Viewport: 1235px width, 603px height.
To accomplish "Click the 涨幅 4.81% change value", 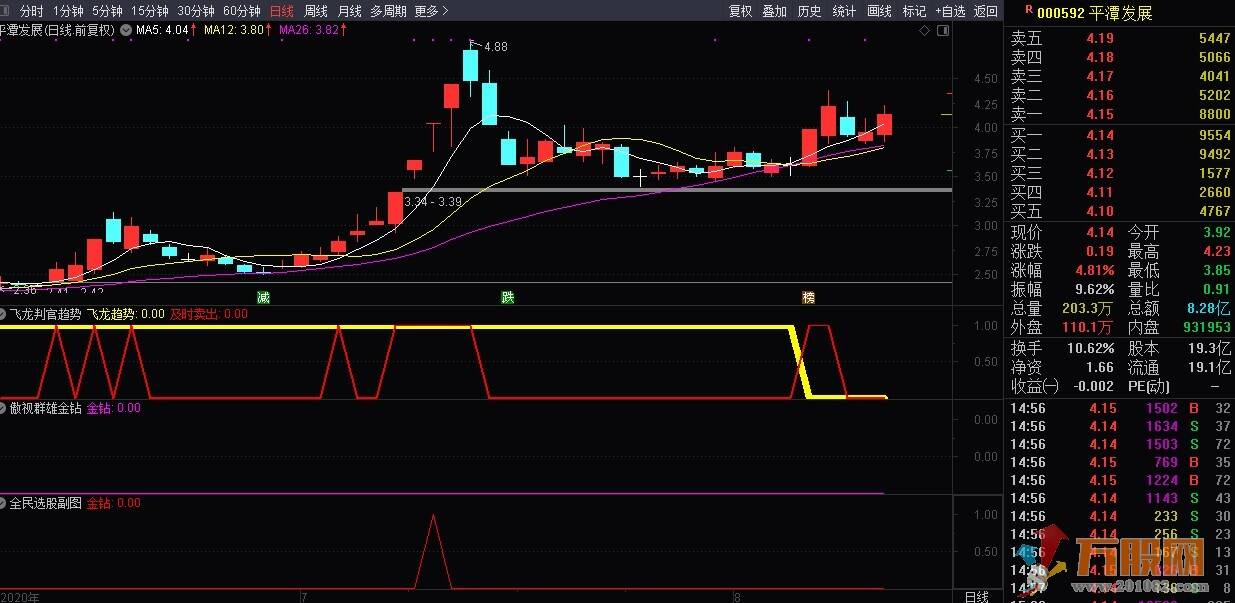I will [x=1094, y=270].
